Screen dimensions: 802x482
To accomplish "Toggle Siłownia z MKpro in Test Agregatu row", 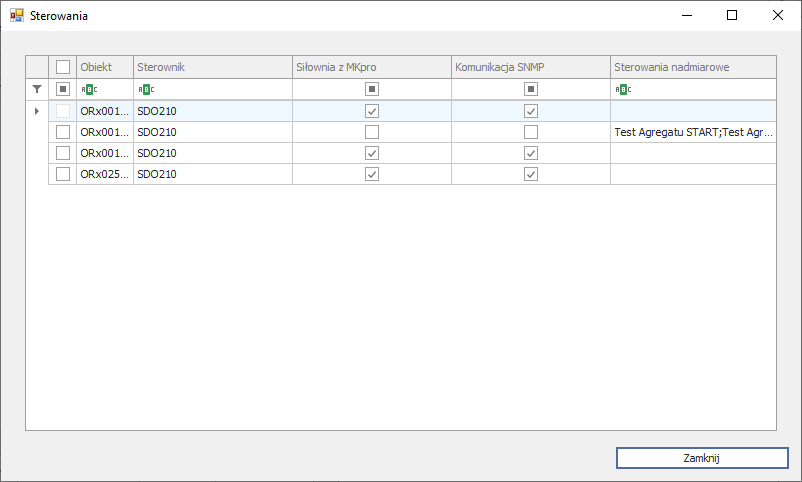I will pos(372,132).
